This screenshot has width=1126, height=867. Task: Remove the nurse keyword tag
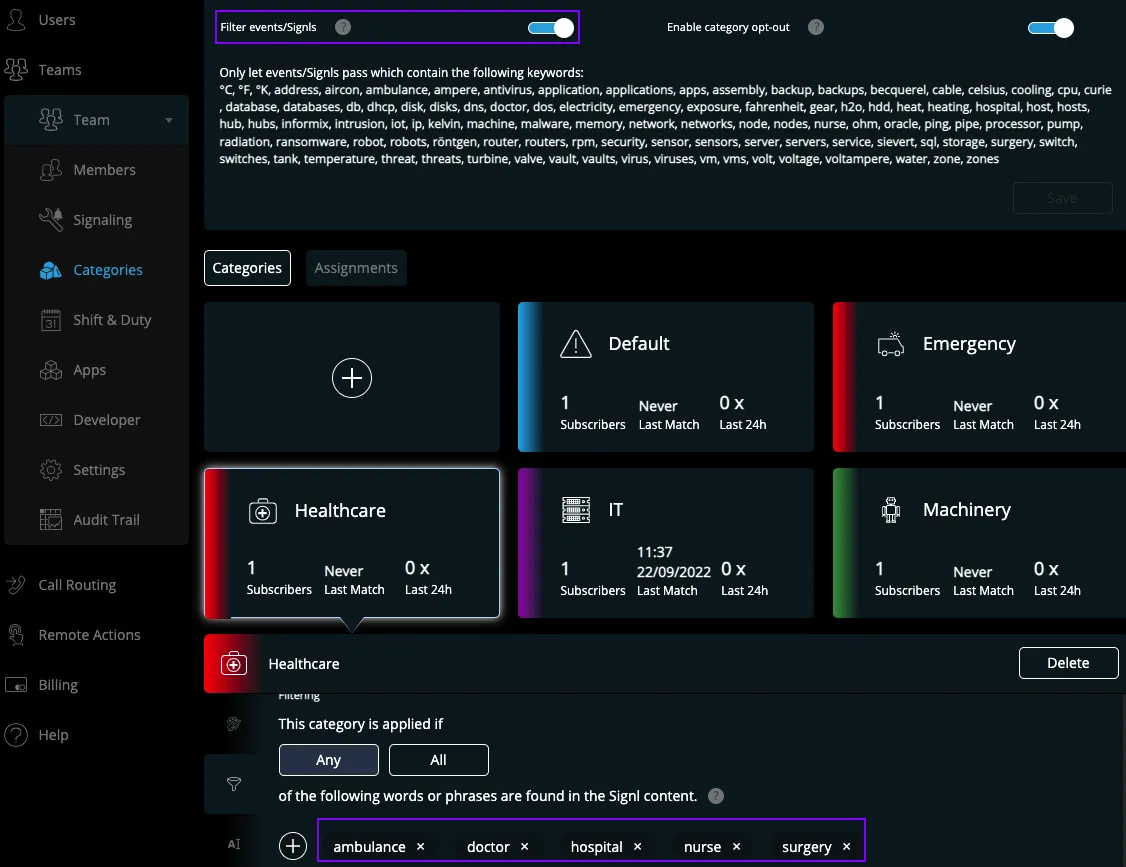coord(737,847)
